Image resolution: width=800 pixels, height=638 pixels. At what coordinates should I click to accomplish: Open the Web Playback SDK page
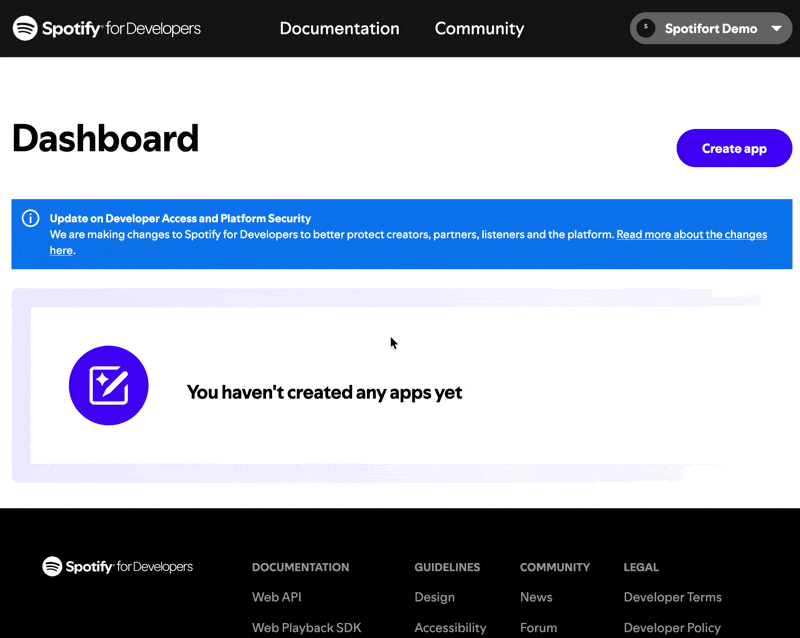(x=307, y=627)
